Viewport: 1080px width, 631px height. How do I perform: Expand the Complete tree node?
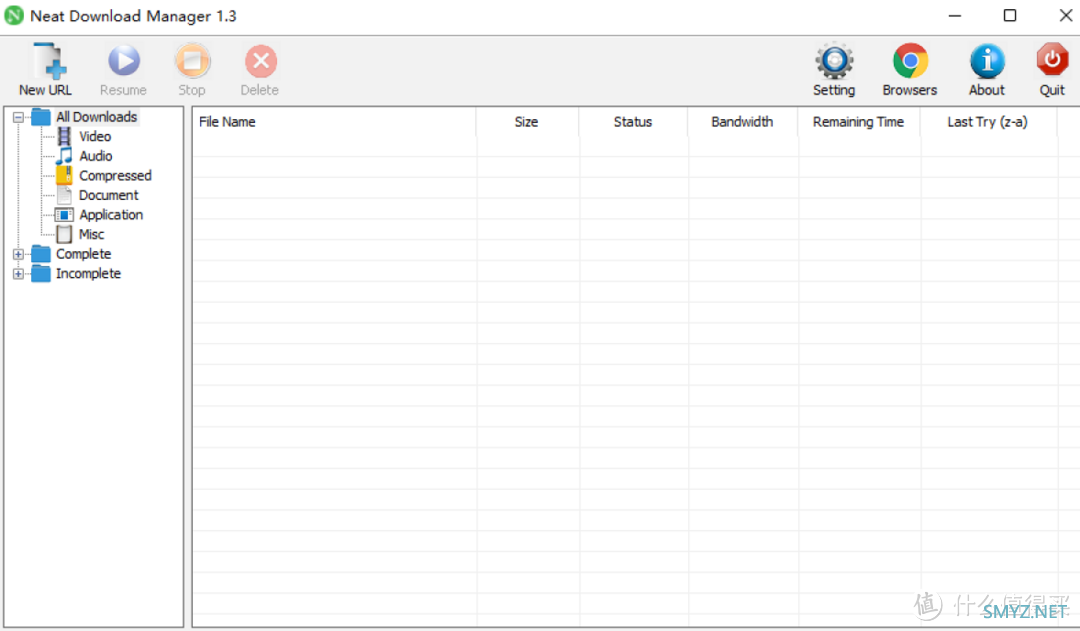tap(18, 254)
